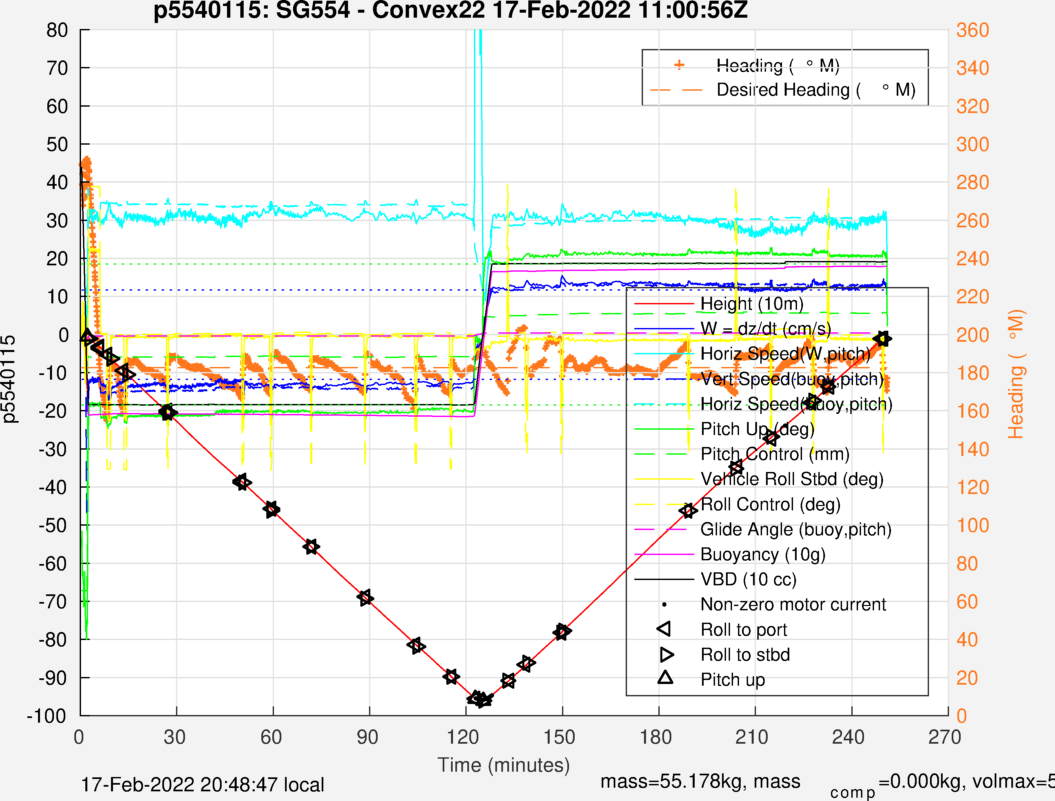Select the red Height (10m) legend line sample
Screen dimensions: 1055x801
pos(664,303)
